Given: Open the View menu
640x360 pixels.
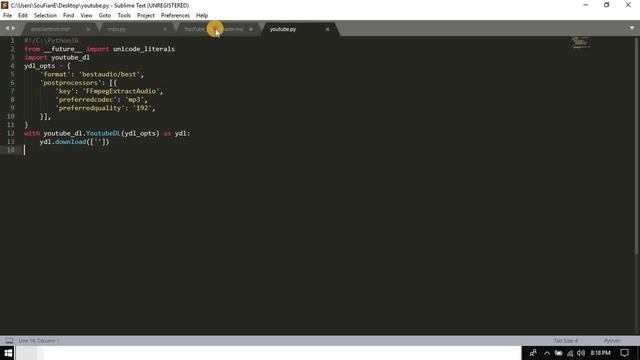Looking at the screenshot, I should 86,16.
